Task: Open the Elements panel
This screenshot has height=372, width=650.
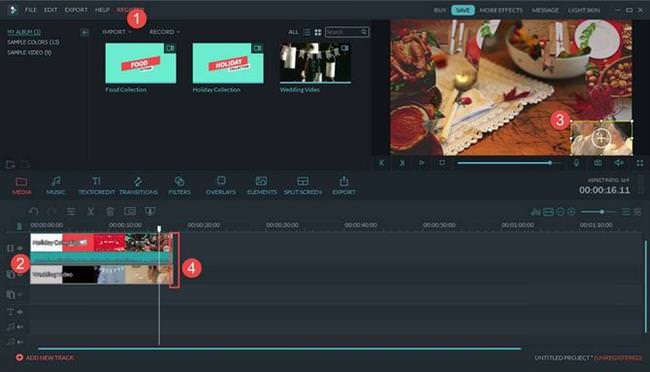Action: (x=262, y=185)
